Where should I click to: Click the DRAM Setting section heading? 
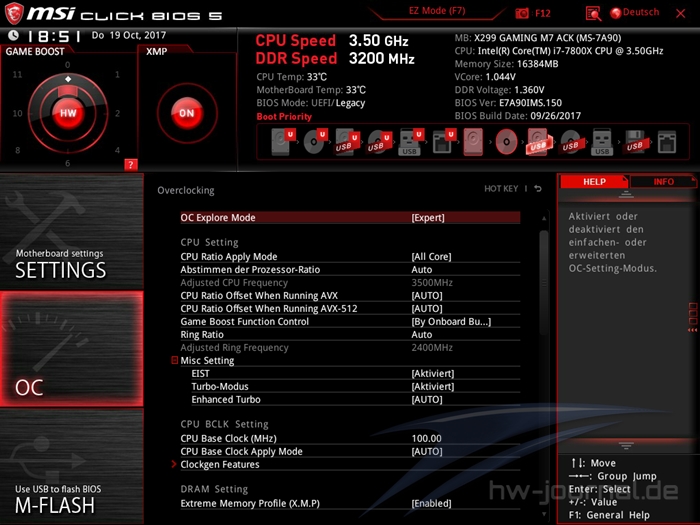coord(214,489)
